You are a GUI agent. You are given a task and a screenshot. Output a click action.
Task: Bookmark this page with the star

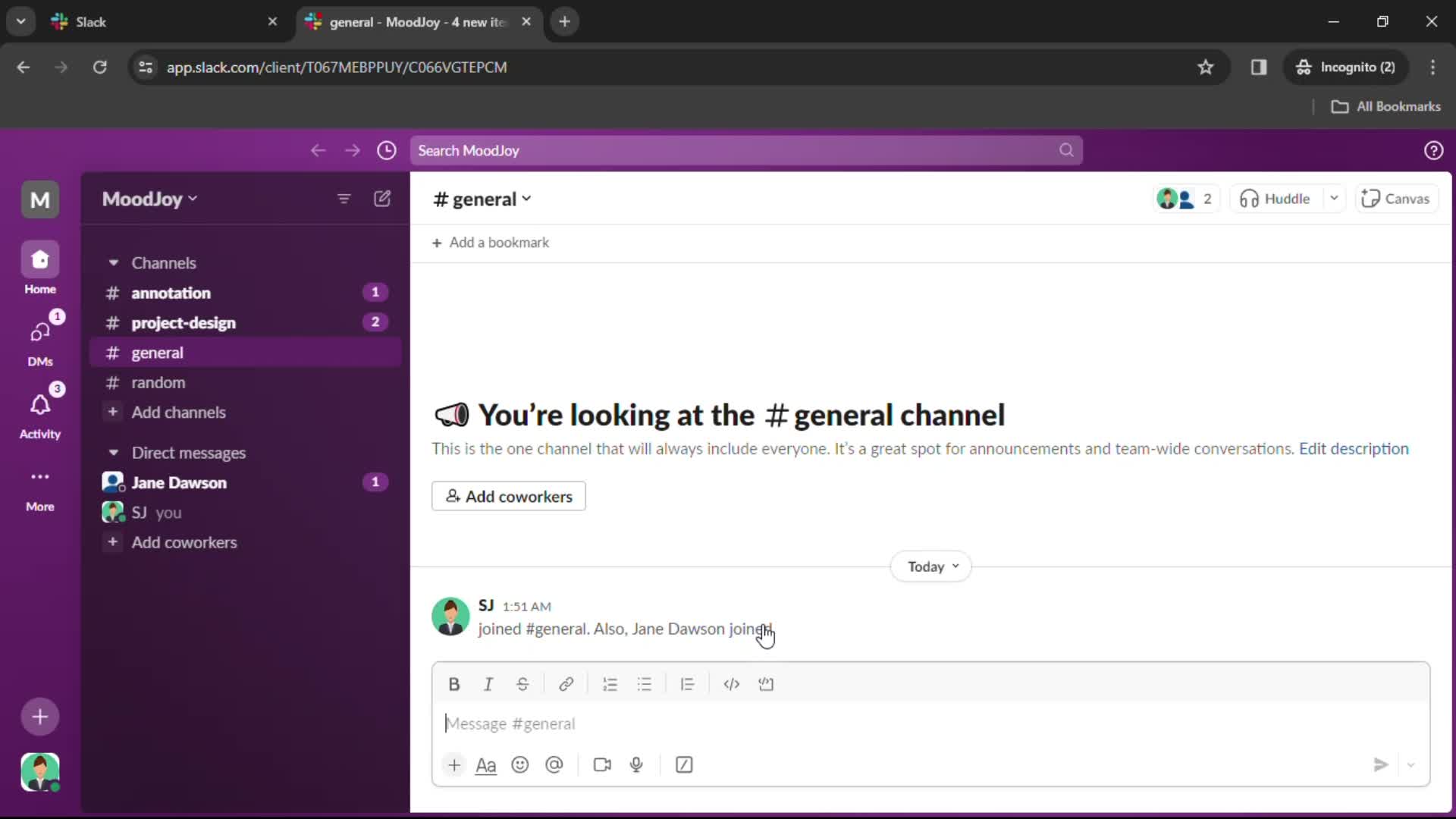[1205, 67]
